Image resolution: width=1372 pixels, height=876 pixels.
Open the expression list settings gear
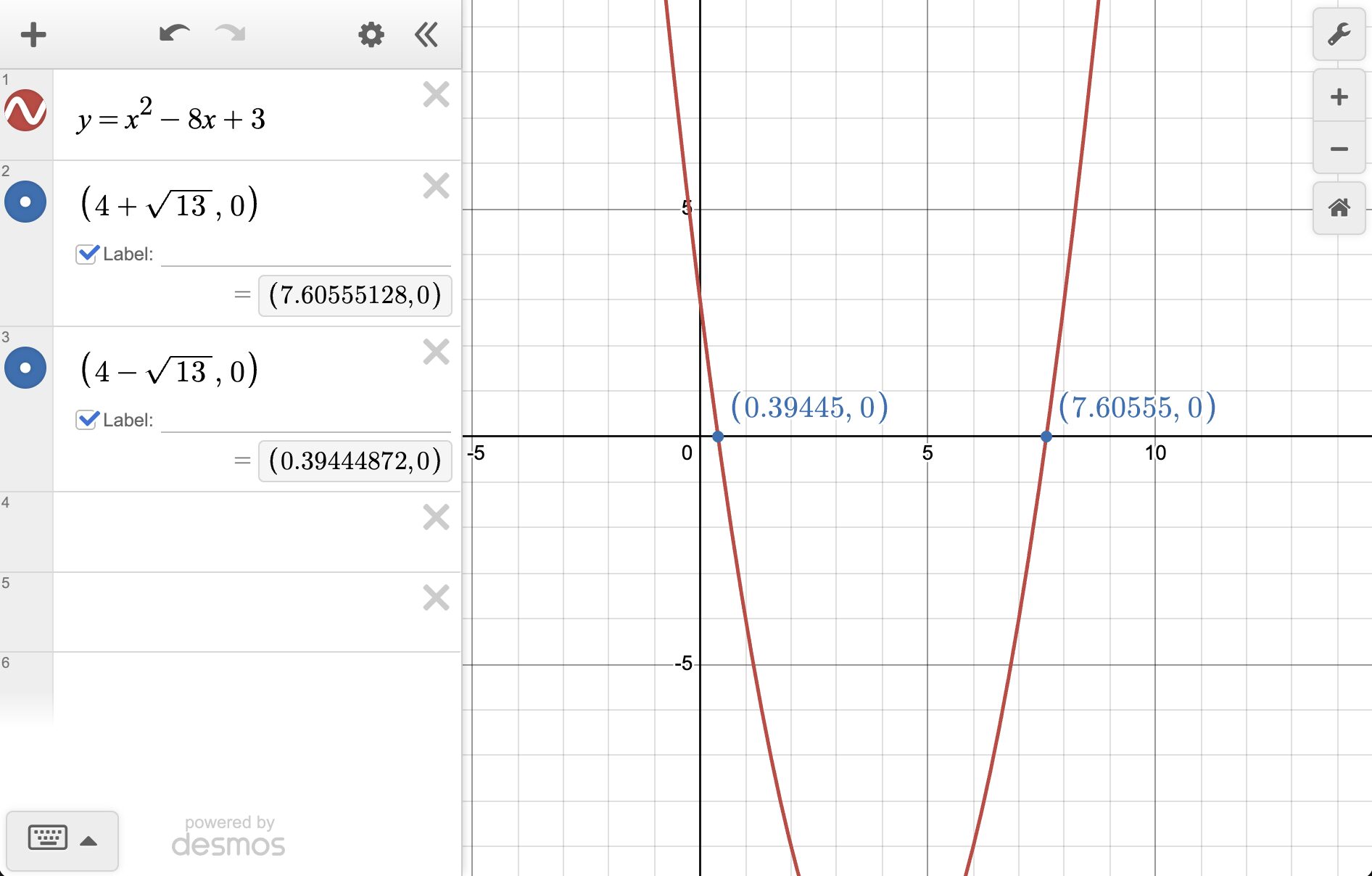click(x=371, y=34)
